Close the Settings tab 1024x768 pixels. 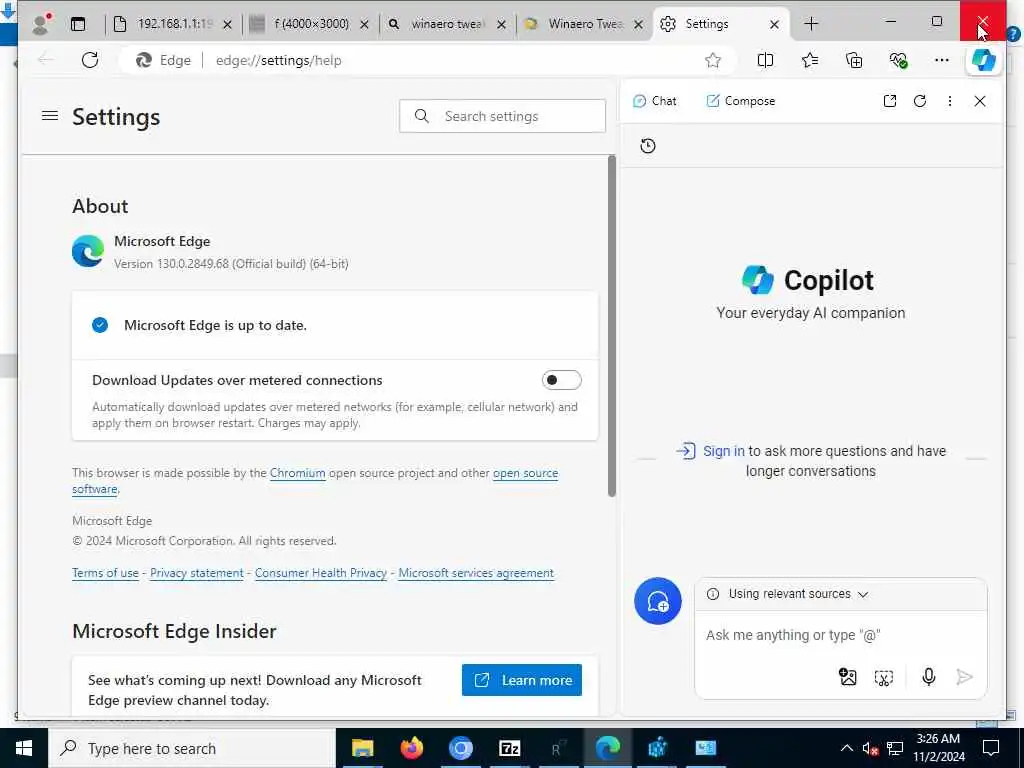774,24
